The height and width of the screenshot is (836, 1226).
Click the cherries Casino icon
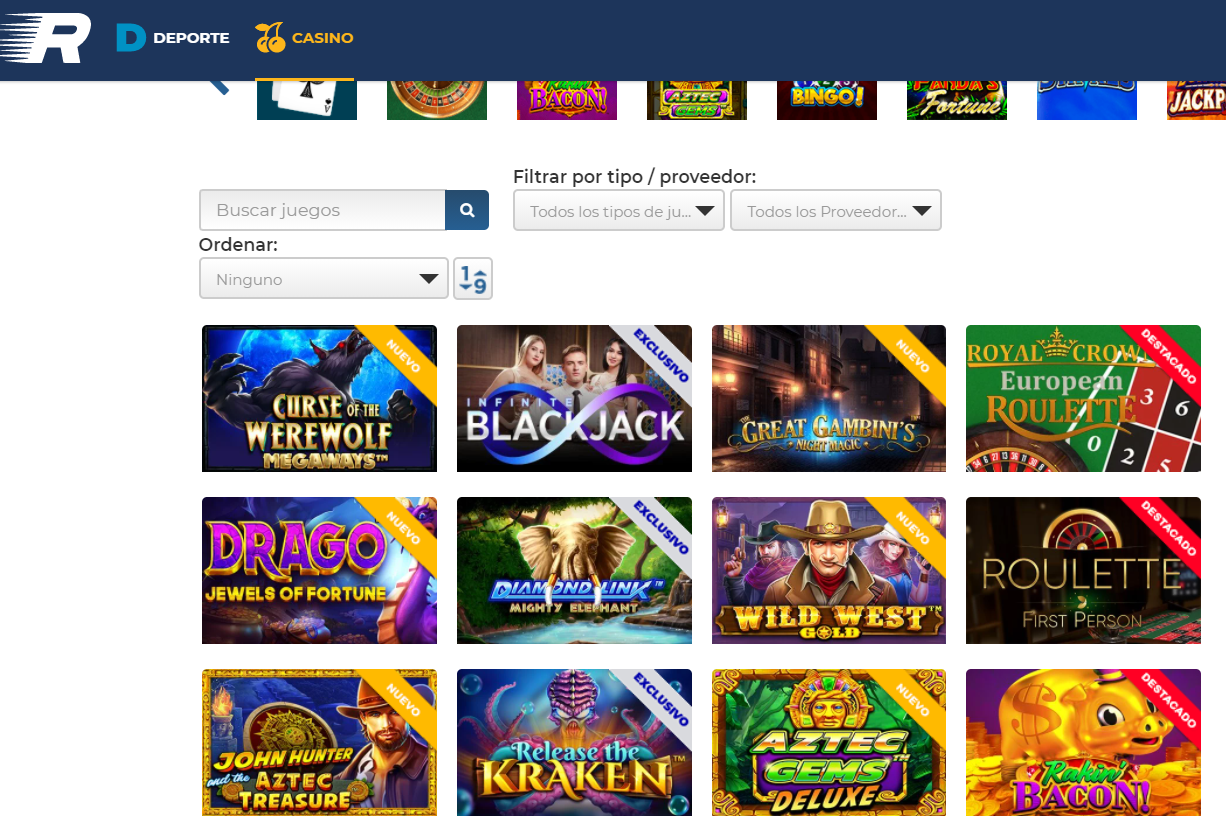[270, 38]
